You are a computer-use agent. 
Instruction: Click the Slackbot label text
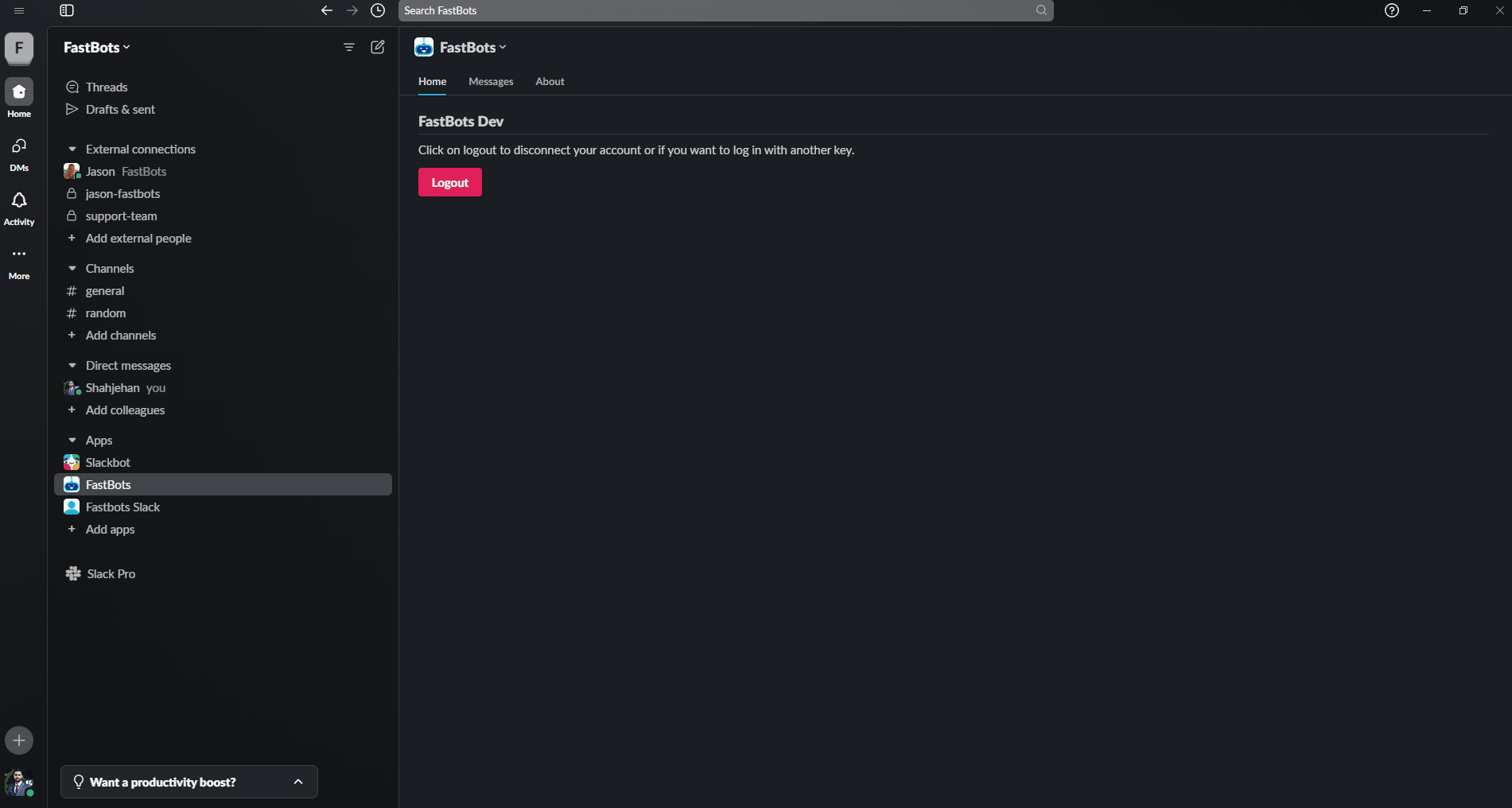108,462
